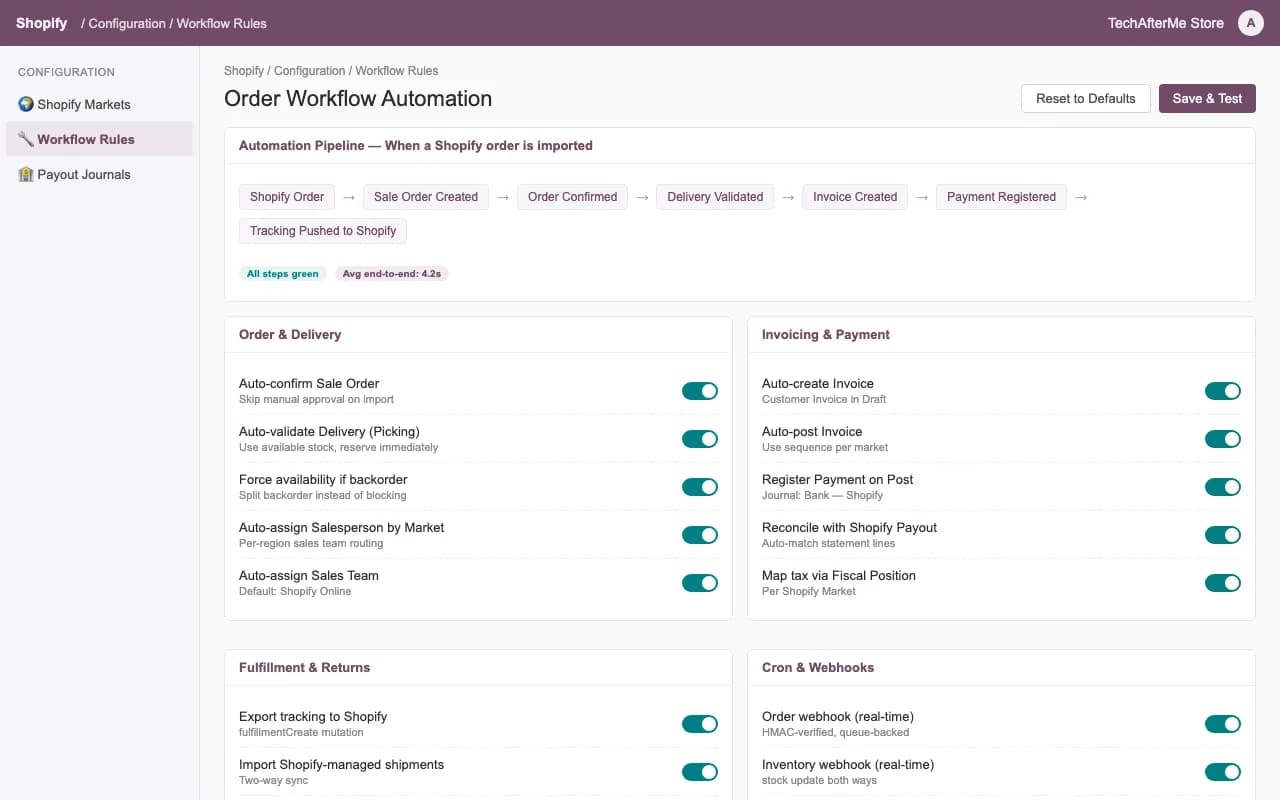This screenshot has height=800, width=1280.
Task: Toggle Register Payment on Post
Action: 1223,487
